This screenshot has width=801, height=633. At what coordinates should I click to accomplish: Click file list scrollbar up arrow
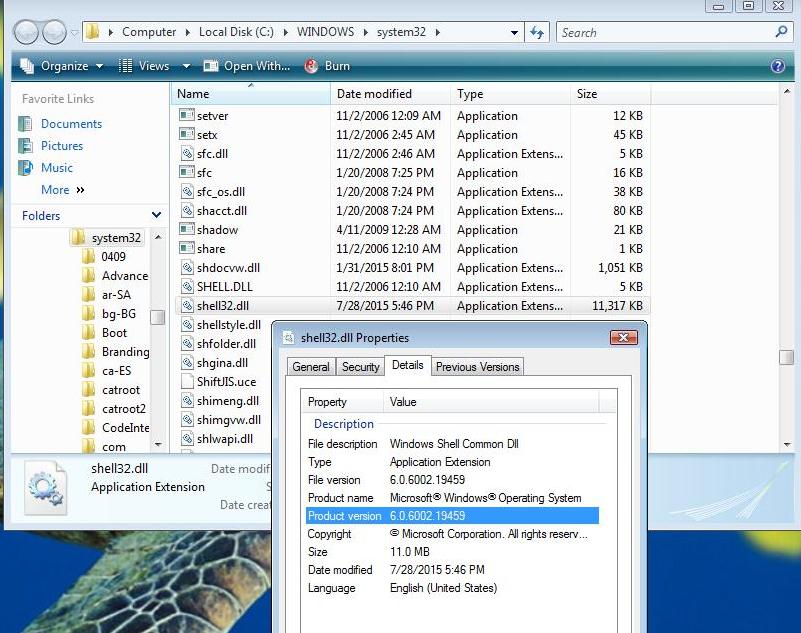(x=787, y=91)
